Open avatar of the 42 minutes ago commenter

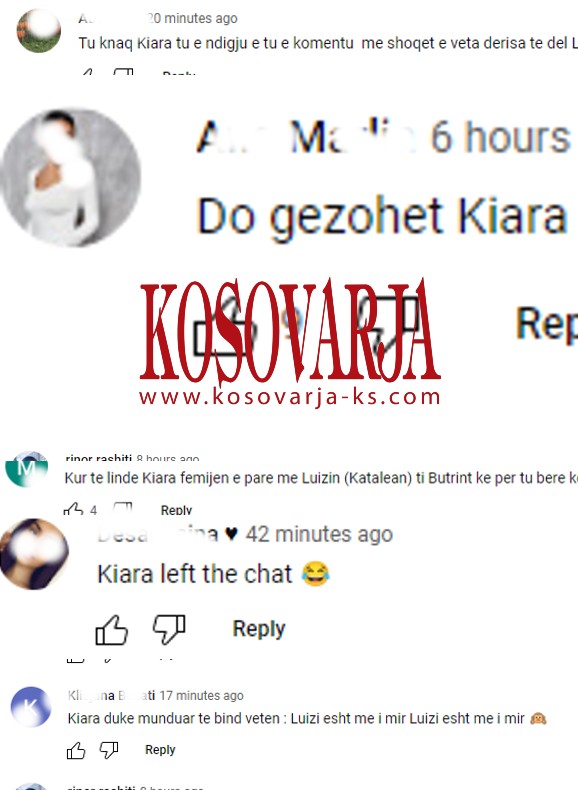pyautogui.click(x=34, y=554)
